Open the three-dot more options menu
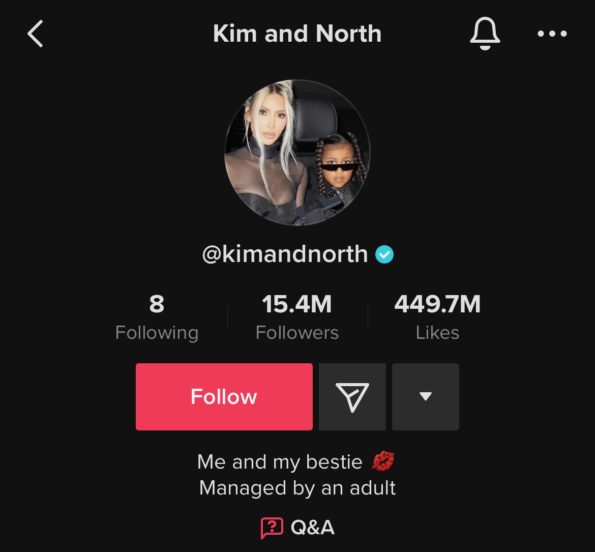This screenshot has width=595, height=552. tap(552, 34)
